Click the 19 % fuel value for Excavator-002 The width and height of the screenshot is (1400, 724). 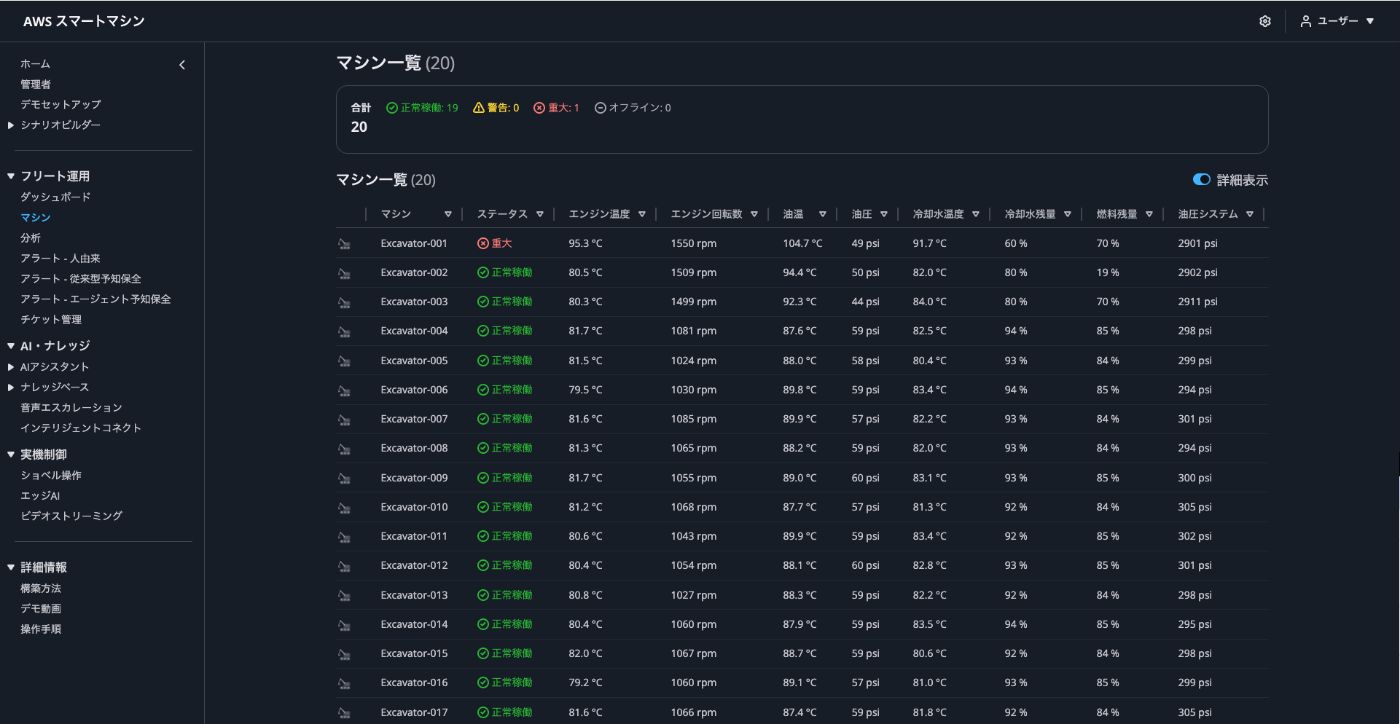coord(1107,272)
